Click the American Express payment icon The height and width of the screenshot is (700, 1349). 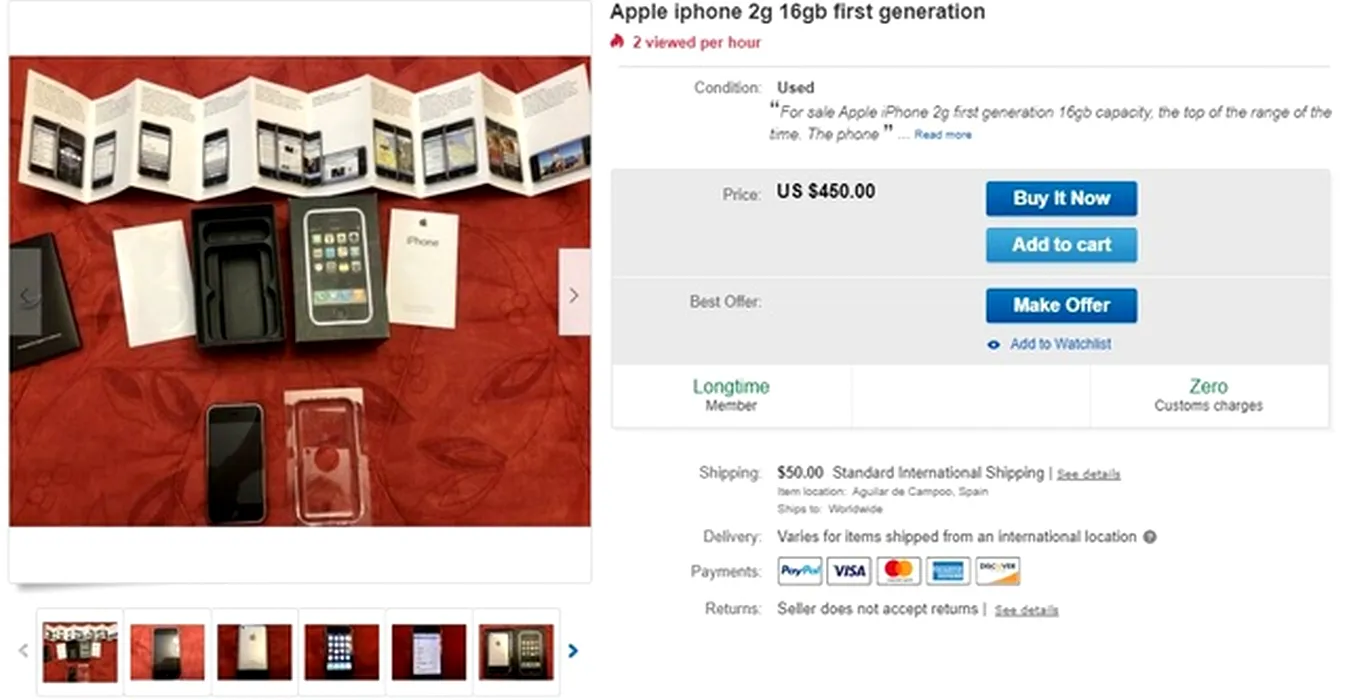[948, 571]
